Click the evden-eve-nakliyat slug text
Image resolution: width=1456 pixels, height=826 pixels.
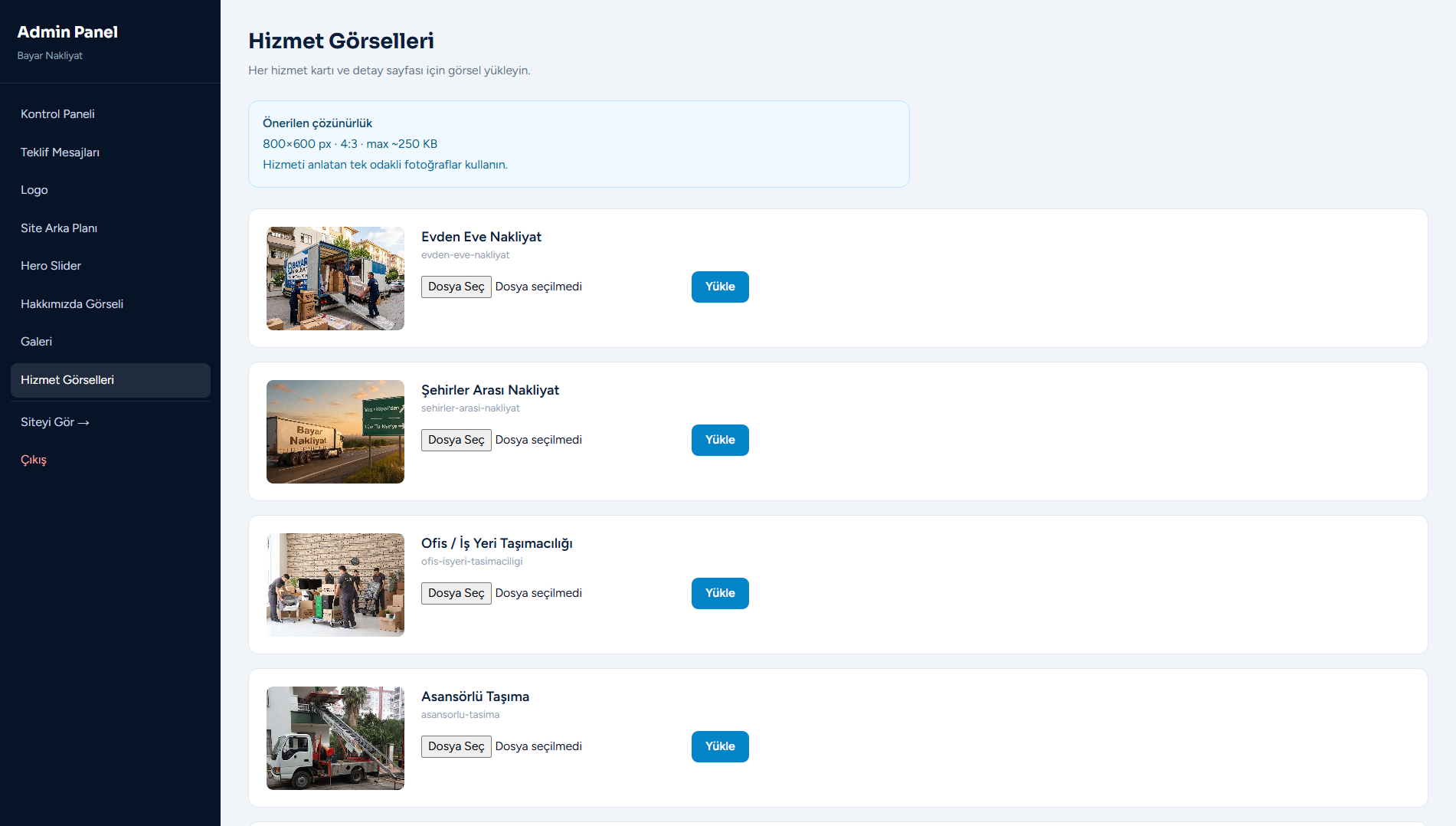click(465, 255)
